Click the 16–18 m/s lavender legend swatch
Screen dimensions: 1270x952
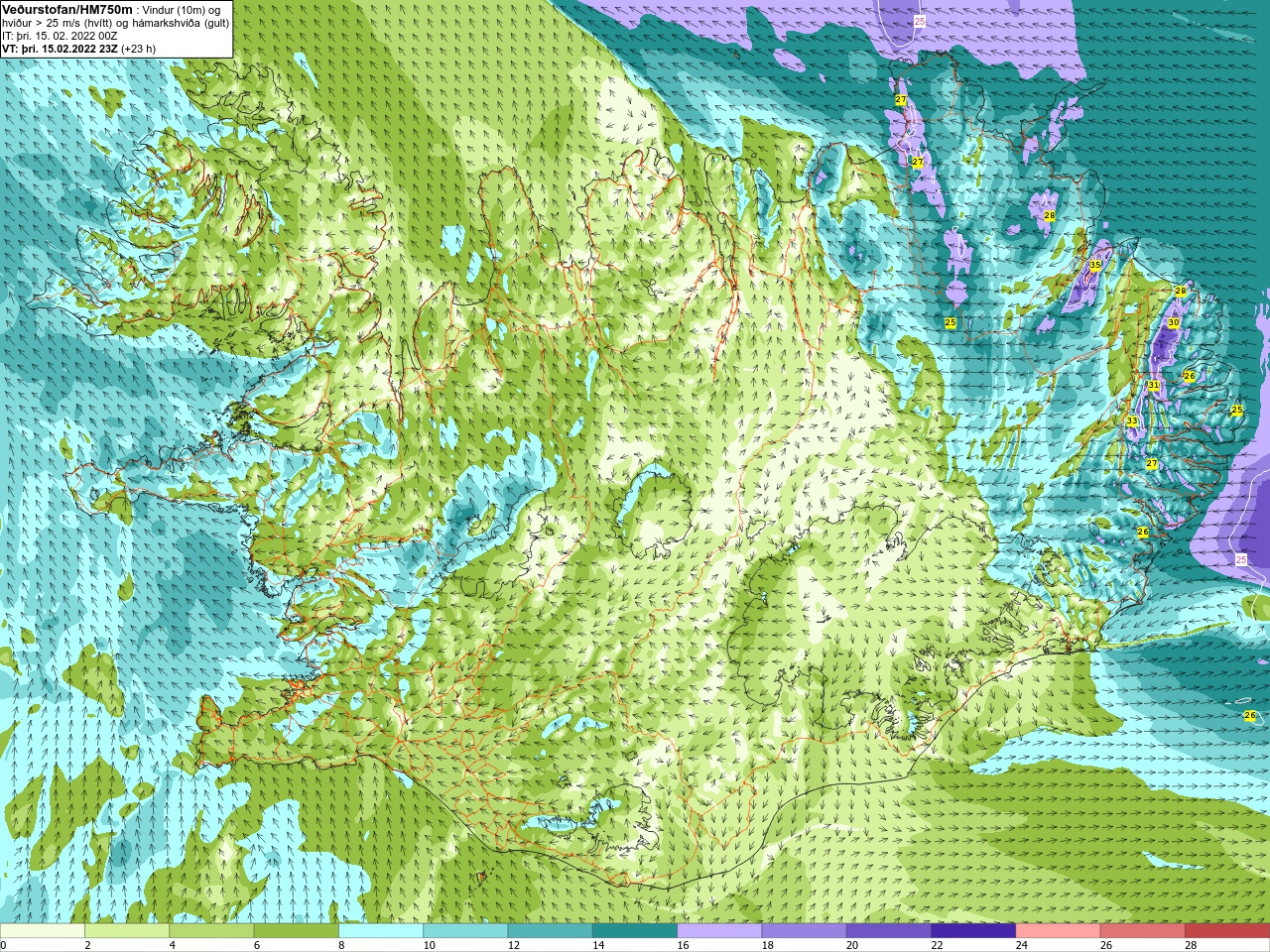(x=719, y=931)
